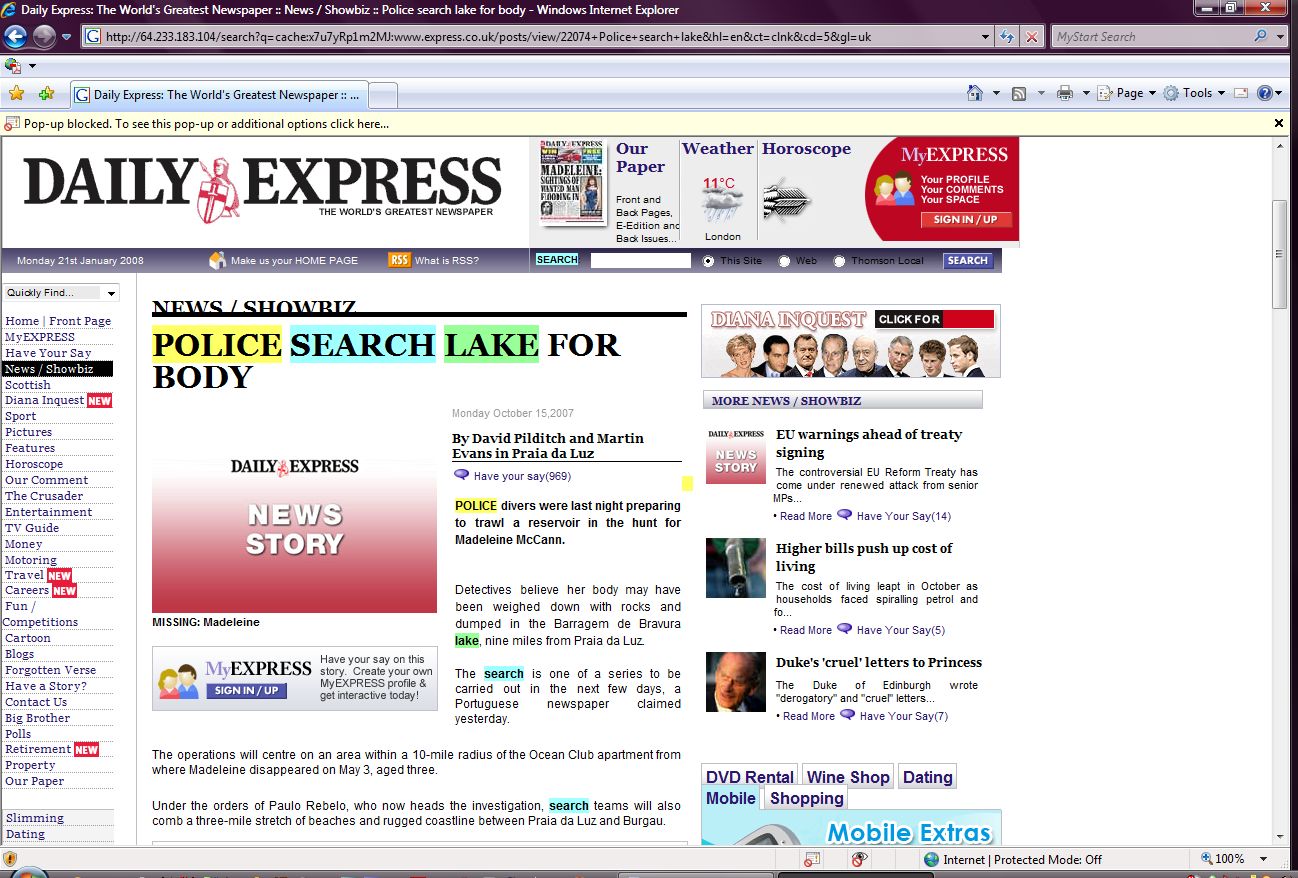Open the zoom level 100% control

[1230, 859]
